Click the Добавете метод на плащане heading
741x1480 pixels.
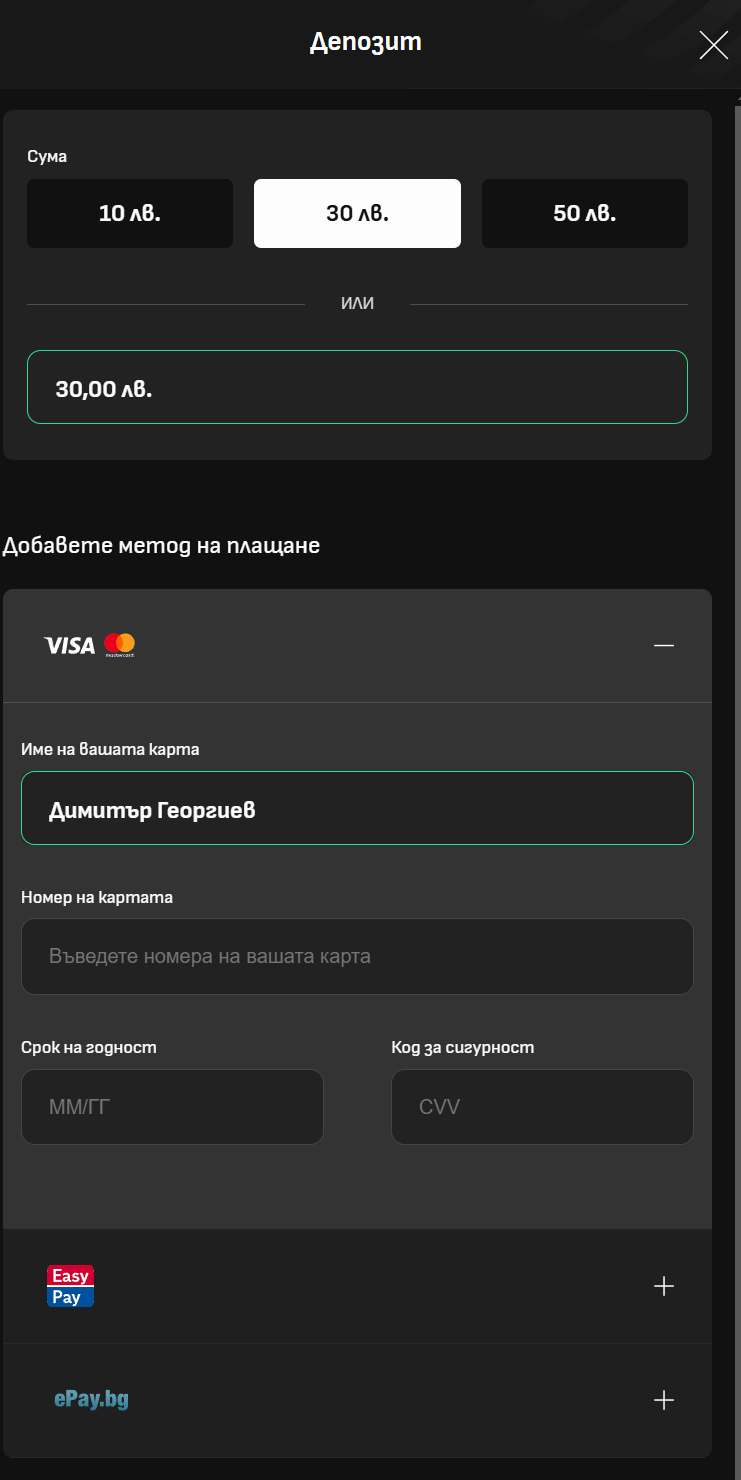pos(162,546)
